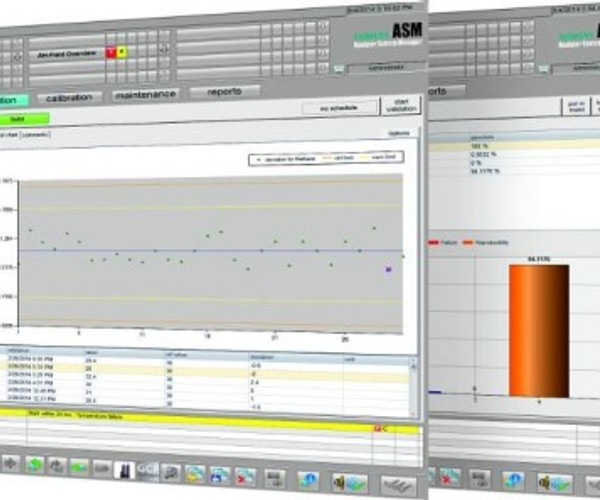Open the reports tab
The height and width of the screenshot is (500, 600).
(x=224, y=91)
